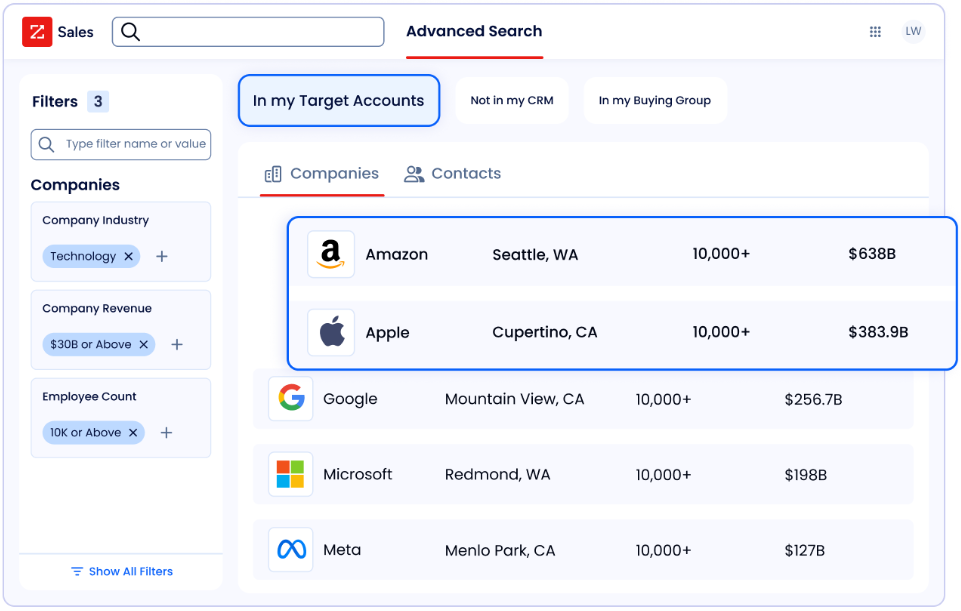Remove the $30B or Above chip
The height and width of the screenshot is (611, 961).
(143, 344)
